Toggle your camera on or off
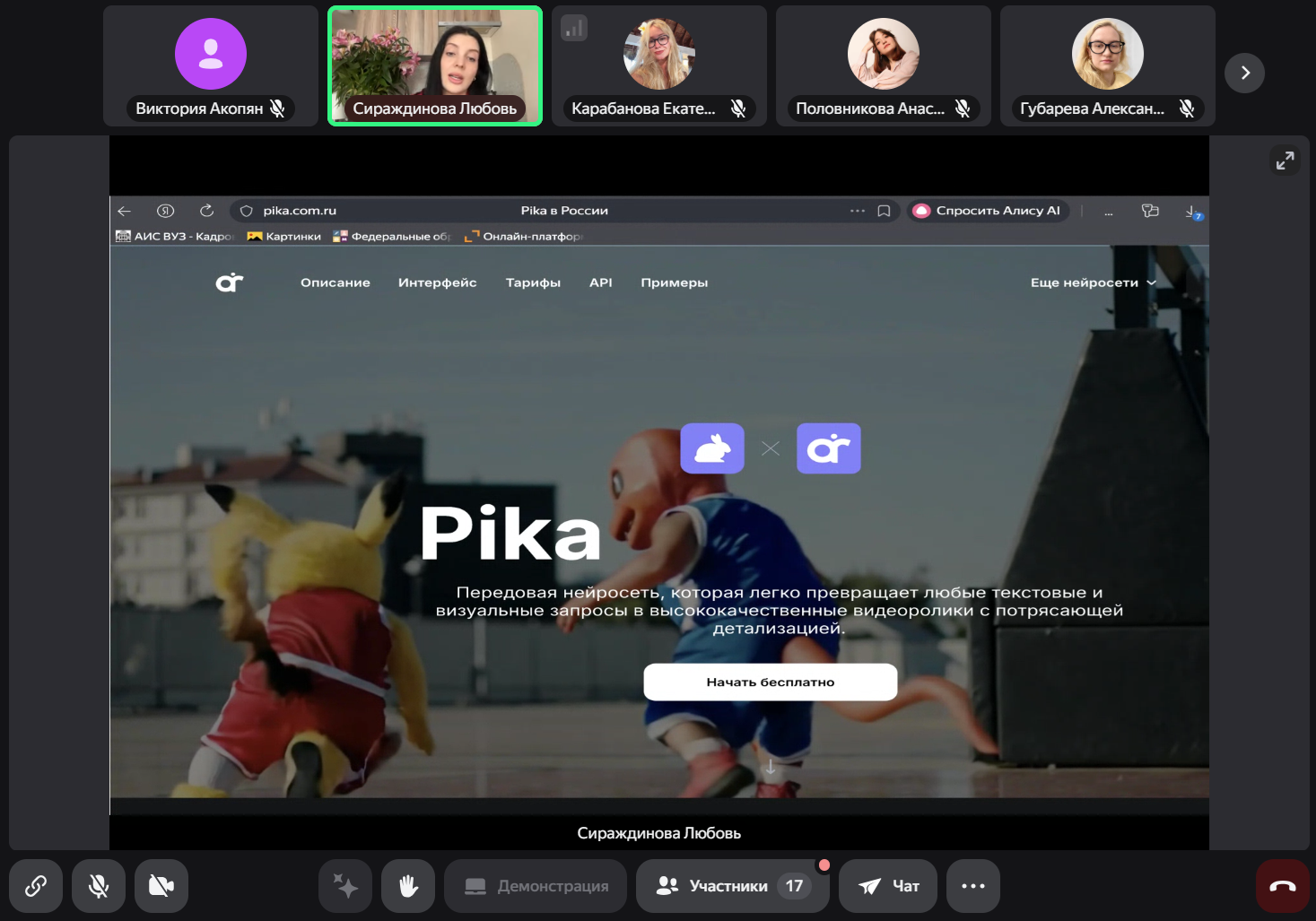The image size is (1316, 921). click(161, 886)
